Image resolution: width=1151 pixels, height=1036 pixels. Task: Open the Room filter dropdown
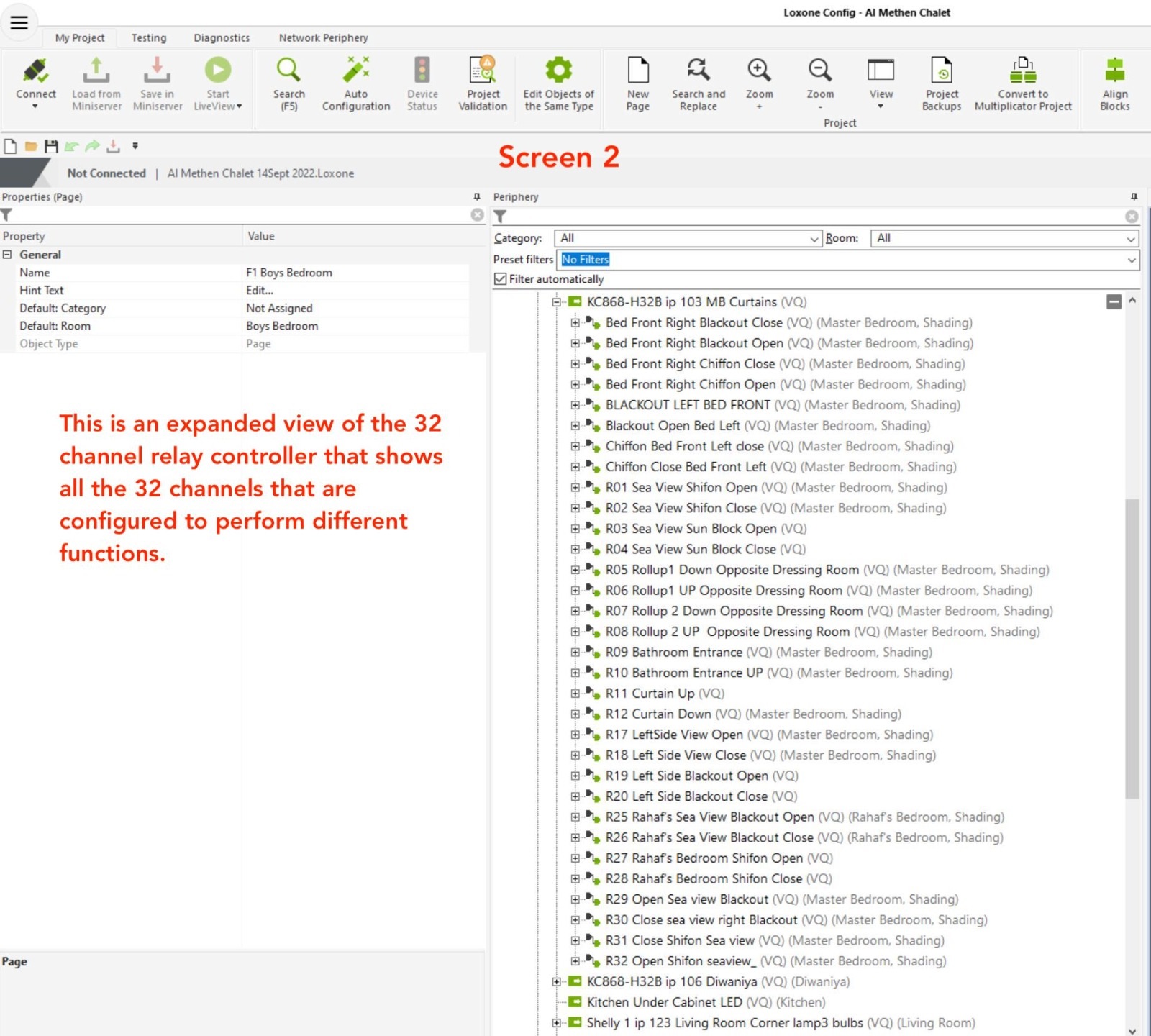point(1130,239)
